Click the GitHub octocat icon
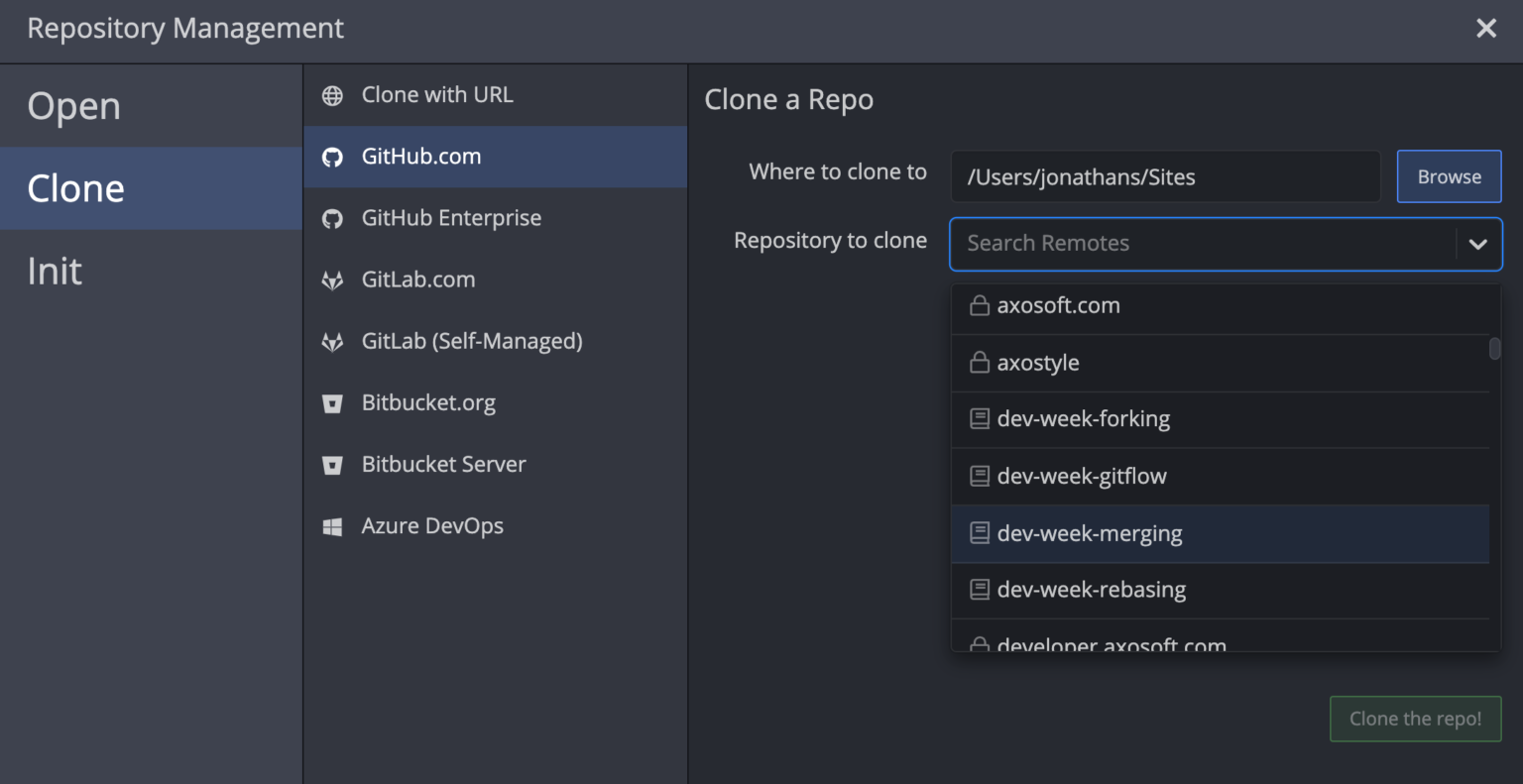The image size is (1523, 784). coord(331,156)
